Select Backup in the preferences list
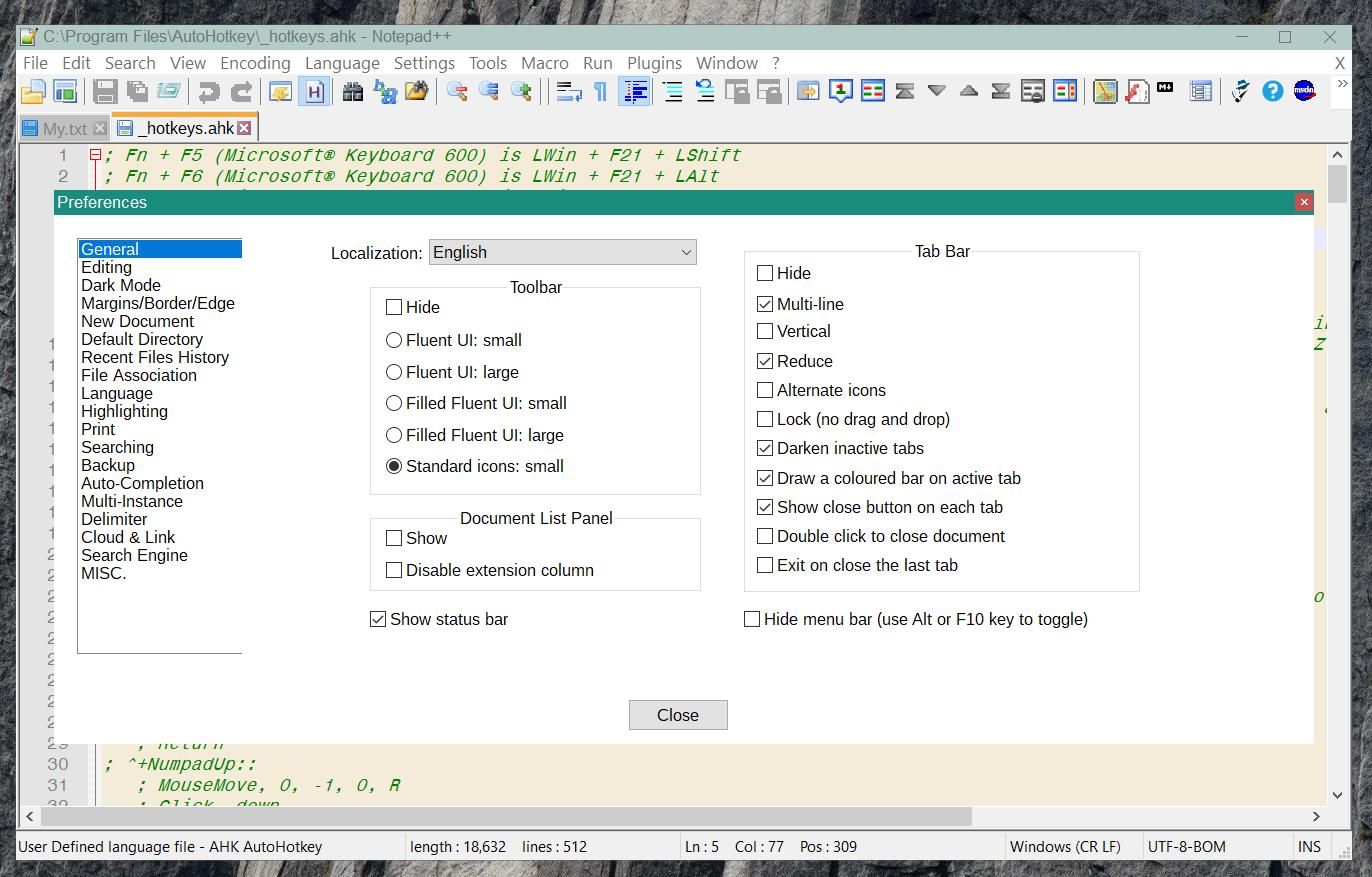1372x877 pixels. [108, 465]
